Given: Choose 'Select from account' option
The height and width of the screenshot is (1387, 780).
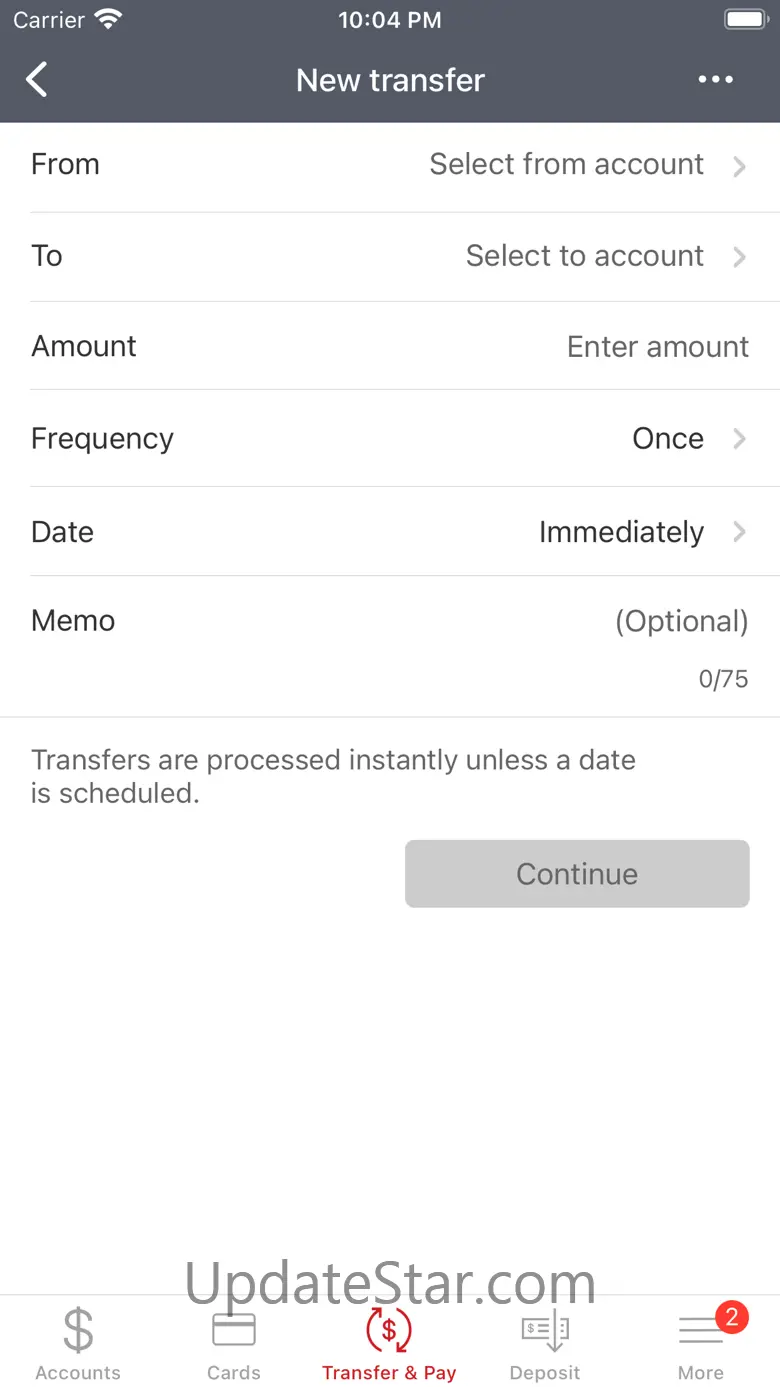Looking at the screenshot, I should (x=566, y=165).
